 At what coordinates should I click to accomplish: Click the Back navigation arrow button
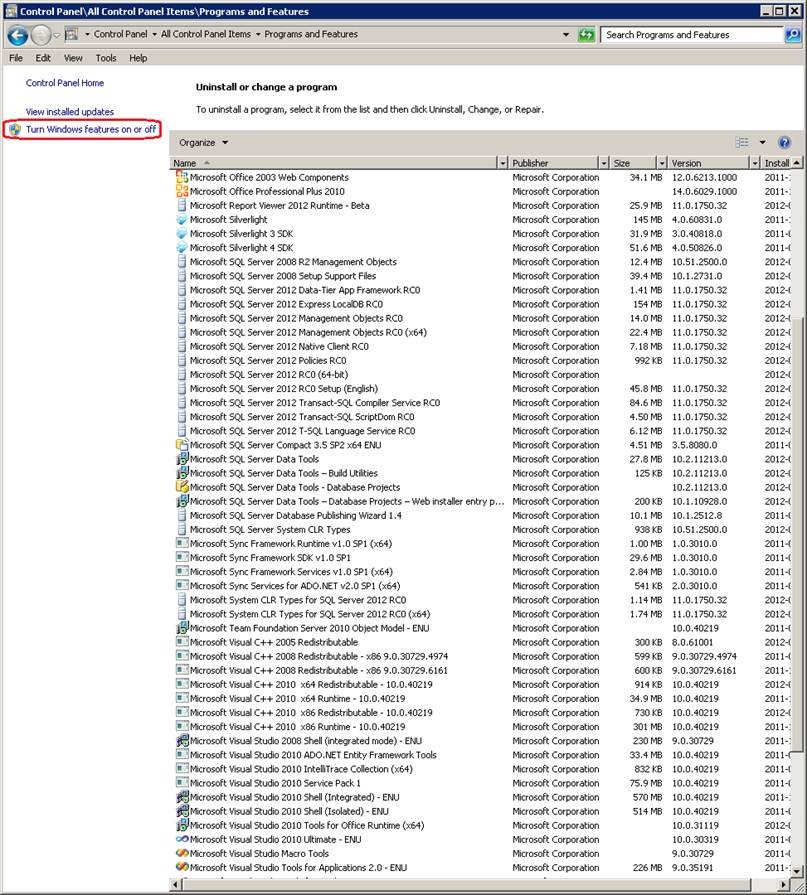pyautogui.click(x=18, y=35)
